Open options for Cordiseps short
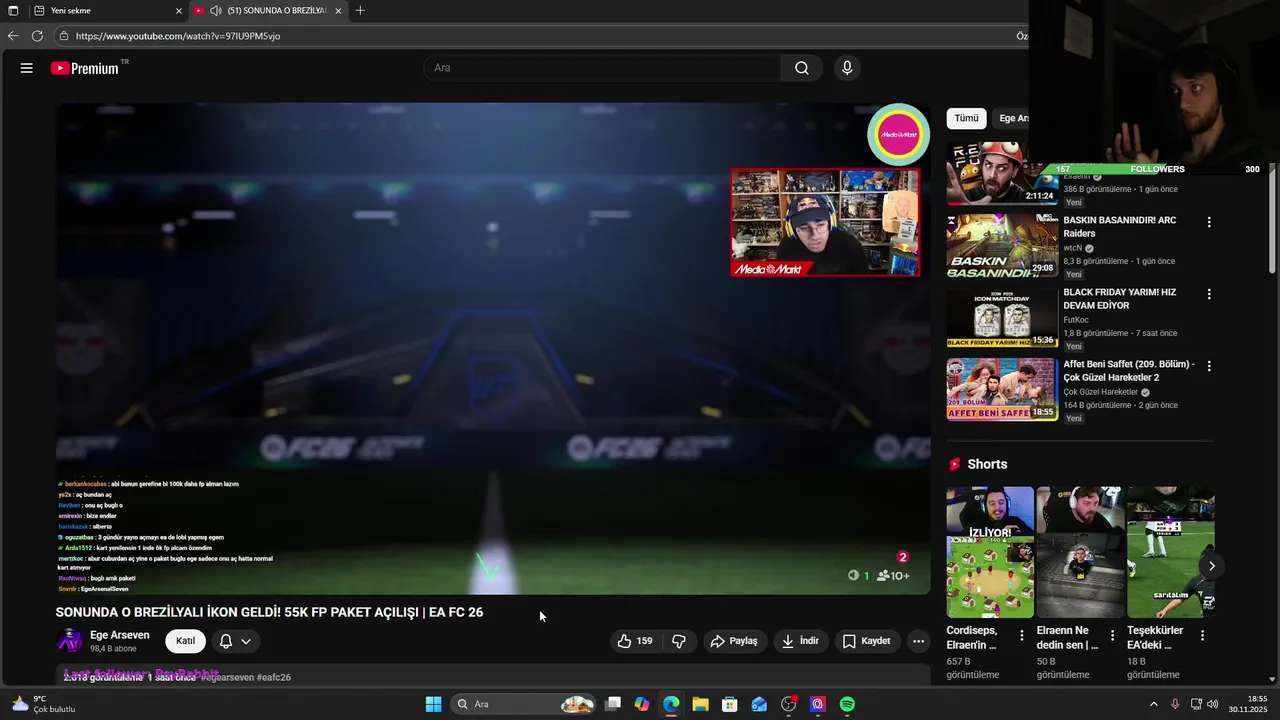This screenshot has width=1280, height=720. click(x=1022, y=635)
